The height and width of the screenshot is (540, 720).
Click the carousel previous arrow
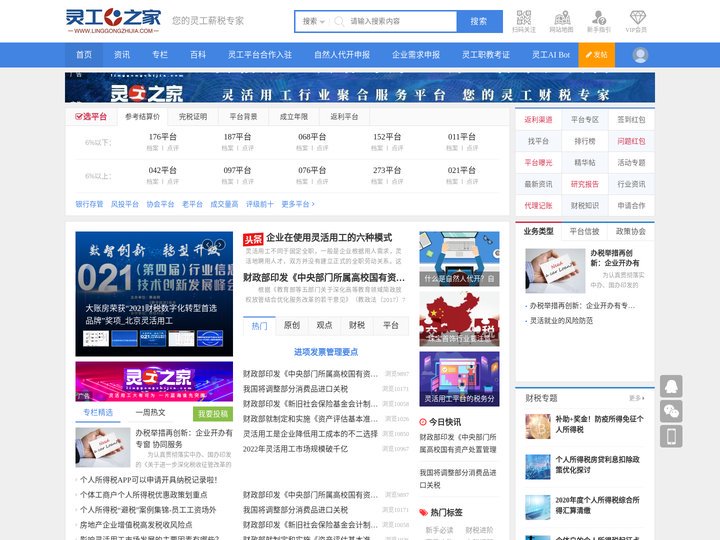pyautogui.click(x=208, y=244)
